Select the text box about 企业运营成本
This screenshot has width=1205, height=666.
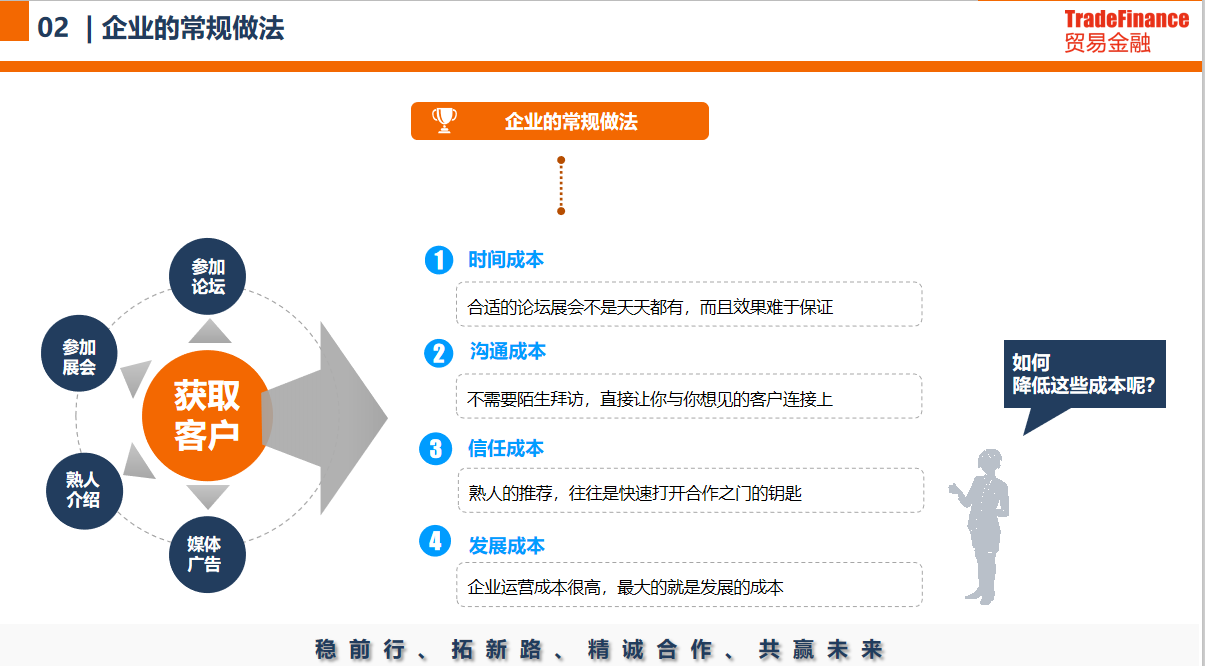690,586
